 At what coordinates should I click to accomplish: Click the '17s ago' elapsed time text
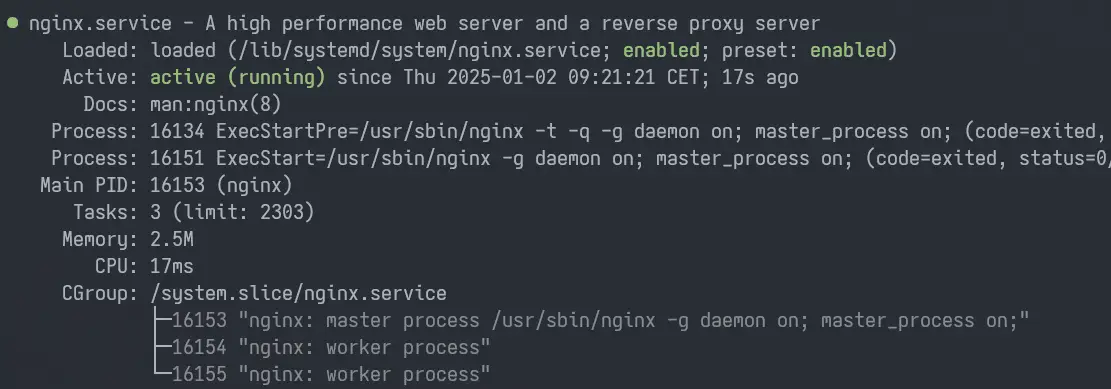pos(760,77)
